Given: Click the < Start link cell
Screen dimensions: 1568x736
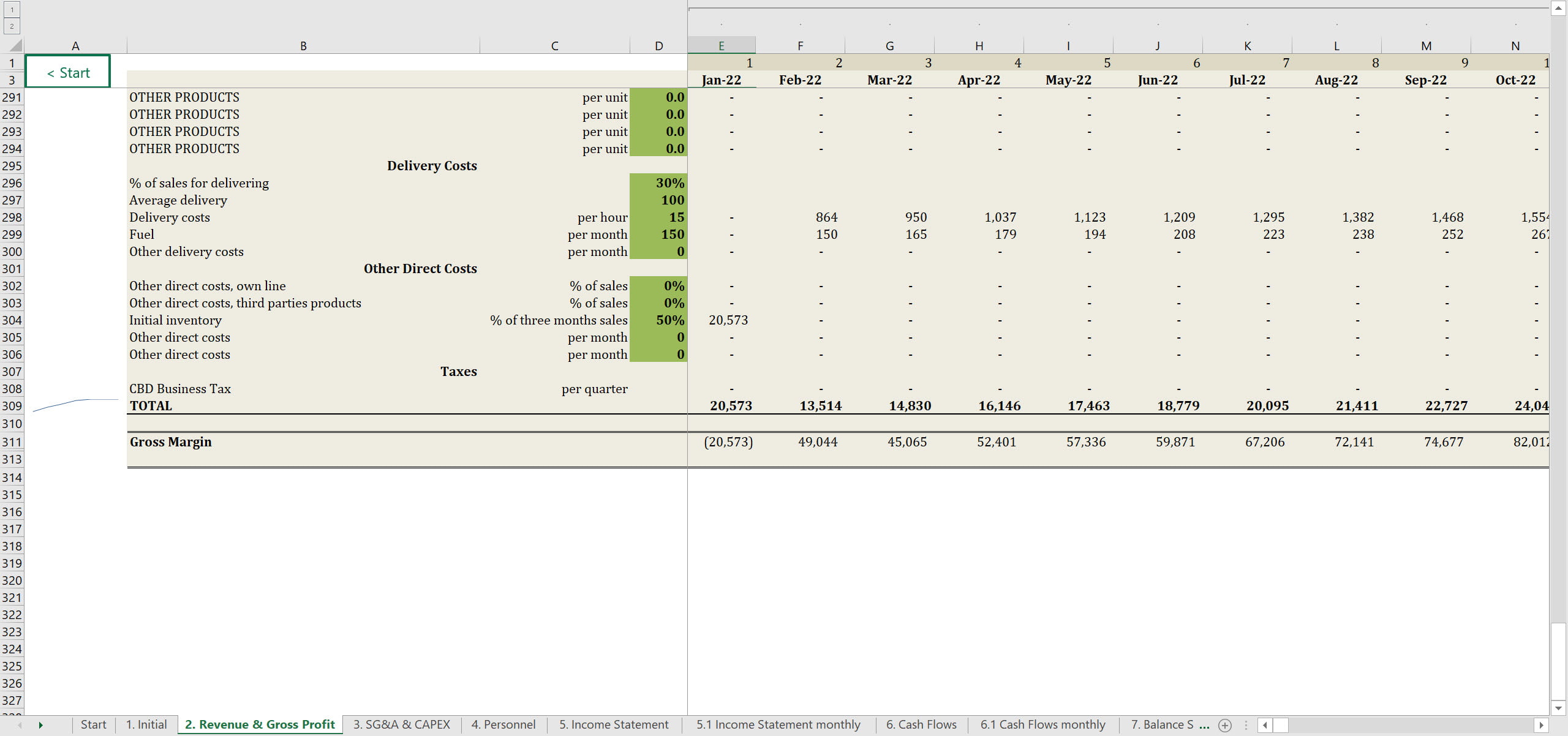Looking at the screenshot, I should pyautogui.click(x=68, y=72).
